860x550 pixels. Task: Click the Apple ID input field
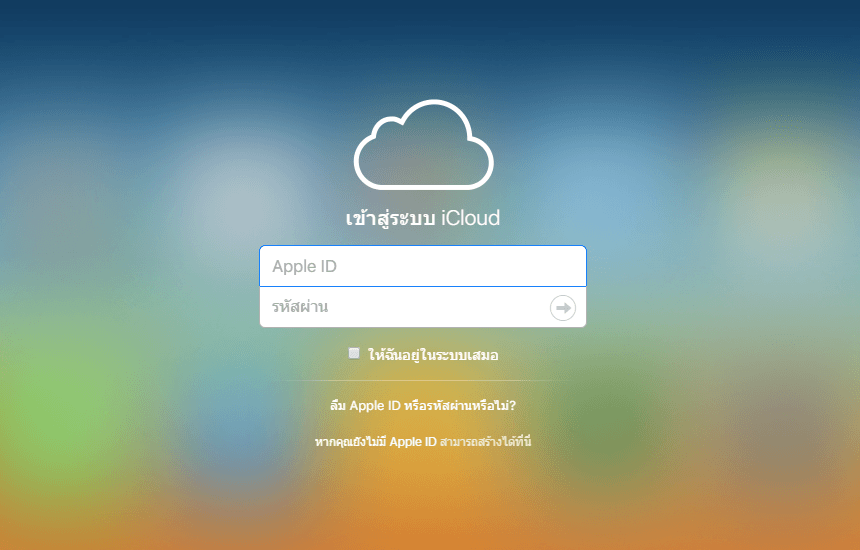(x=422, y=267)
